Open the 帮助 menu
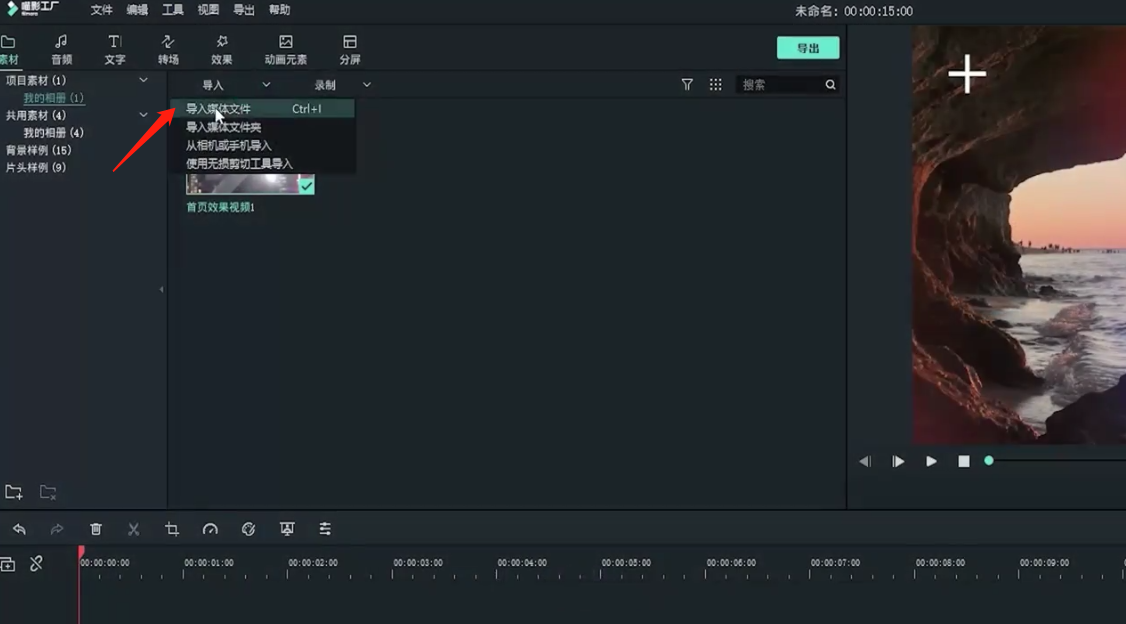 [x=279, y=10]
